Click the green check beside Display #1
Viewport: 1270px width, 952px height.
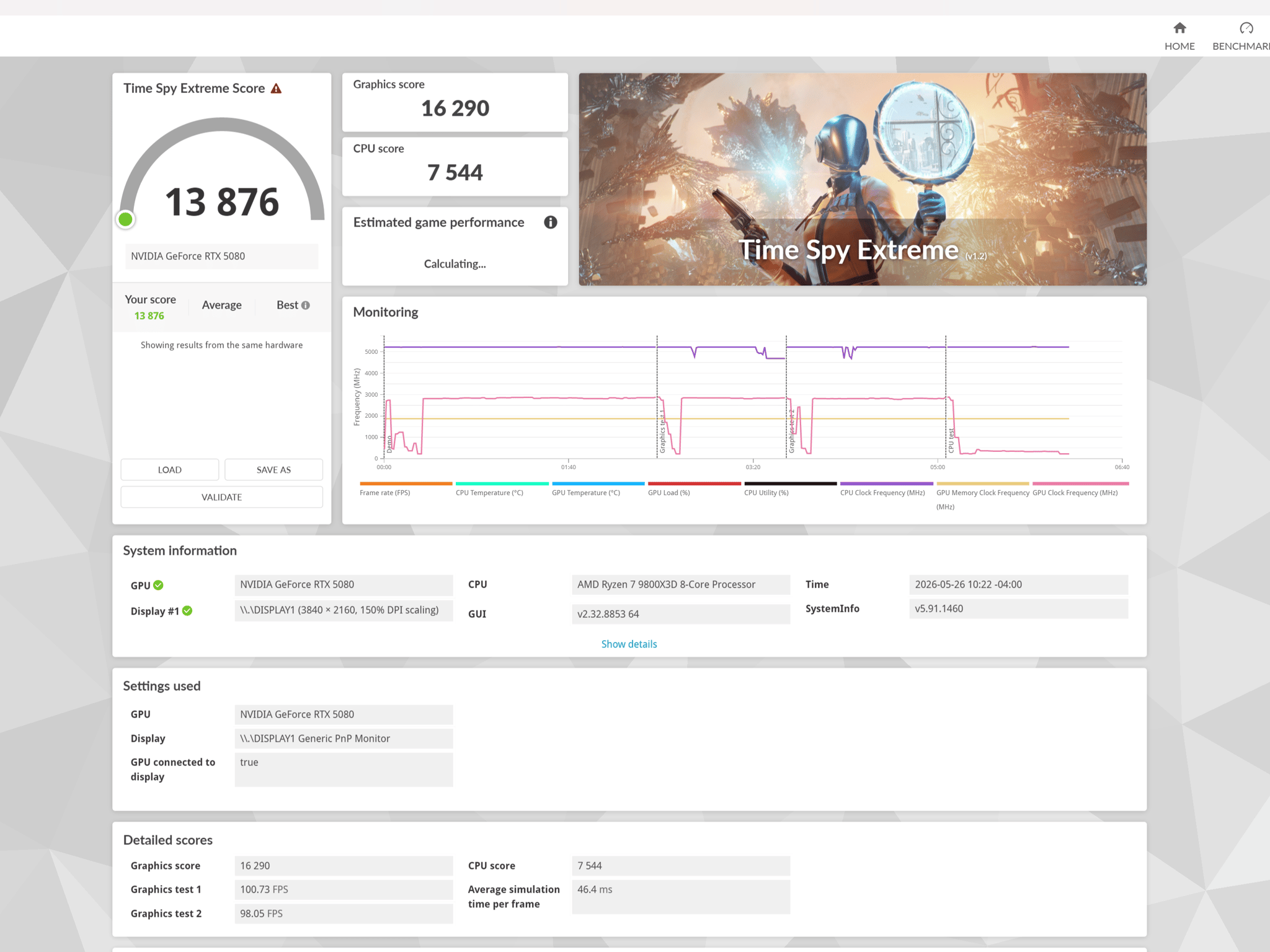pyautogui.click(x=187, y=611)
